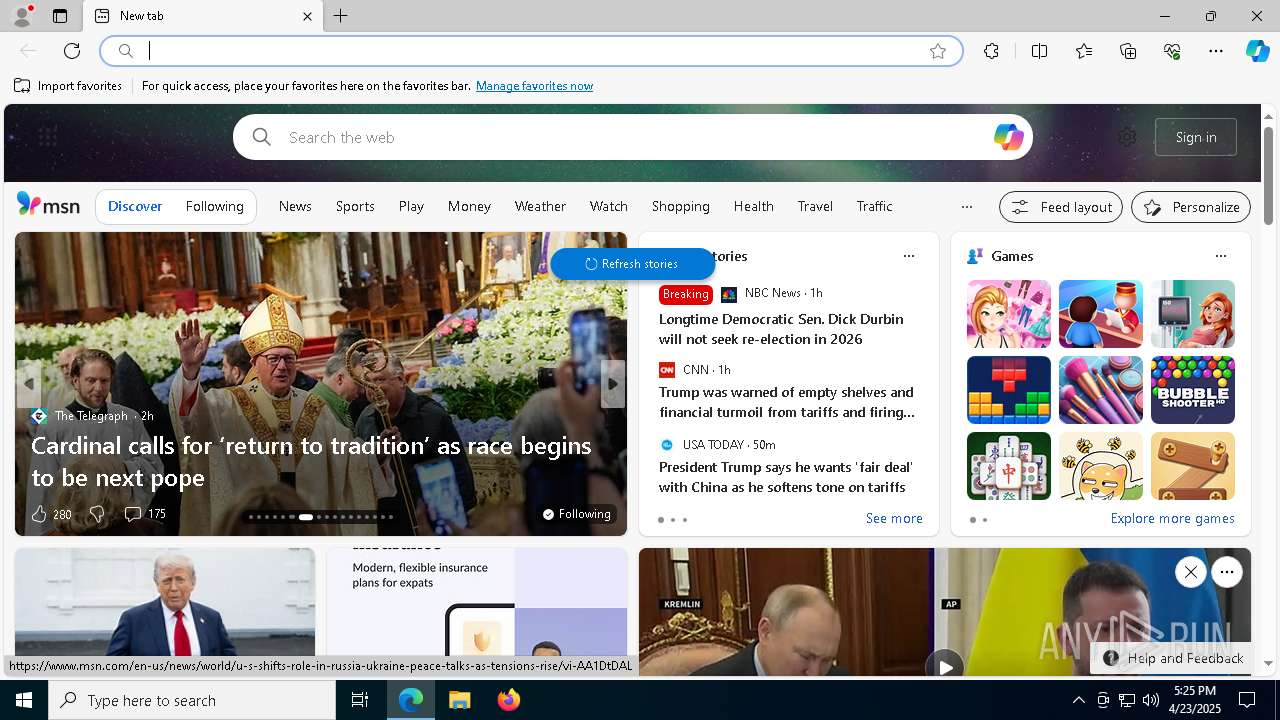Screen dimensions: 1280x720
Task: Click the browser refresh button
Action: pyautogui.click(x=72, y=51)
